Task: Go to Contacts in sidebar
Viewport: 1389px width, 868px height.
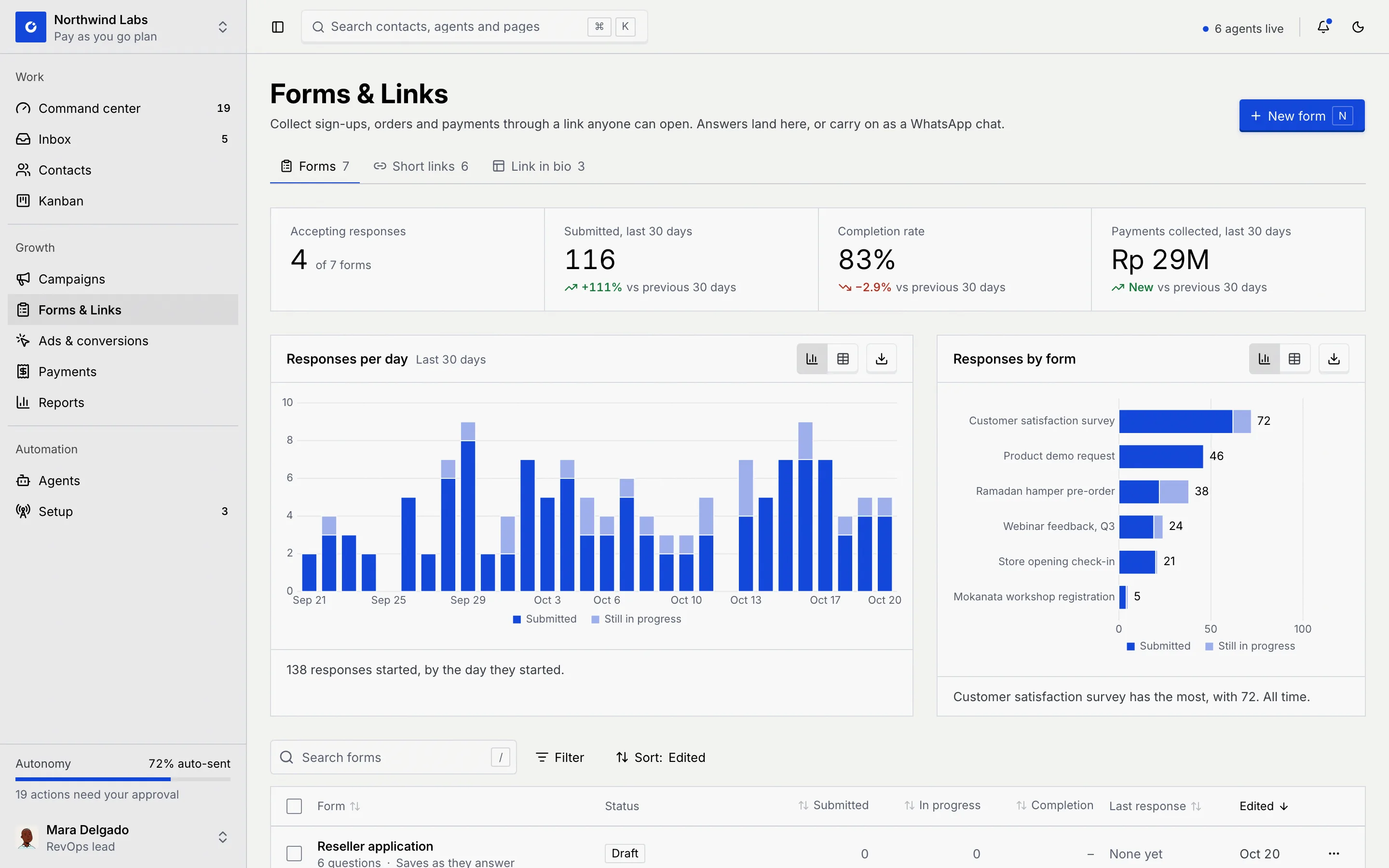Action: [x=123, y=170]
